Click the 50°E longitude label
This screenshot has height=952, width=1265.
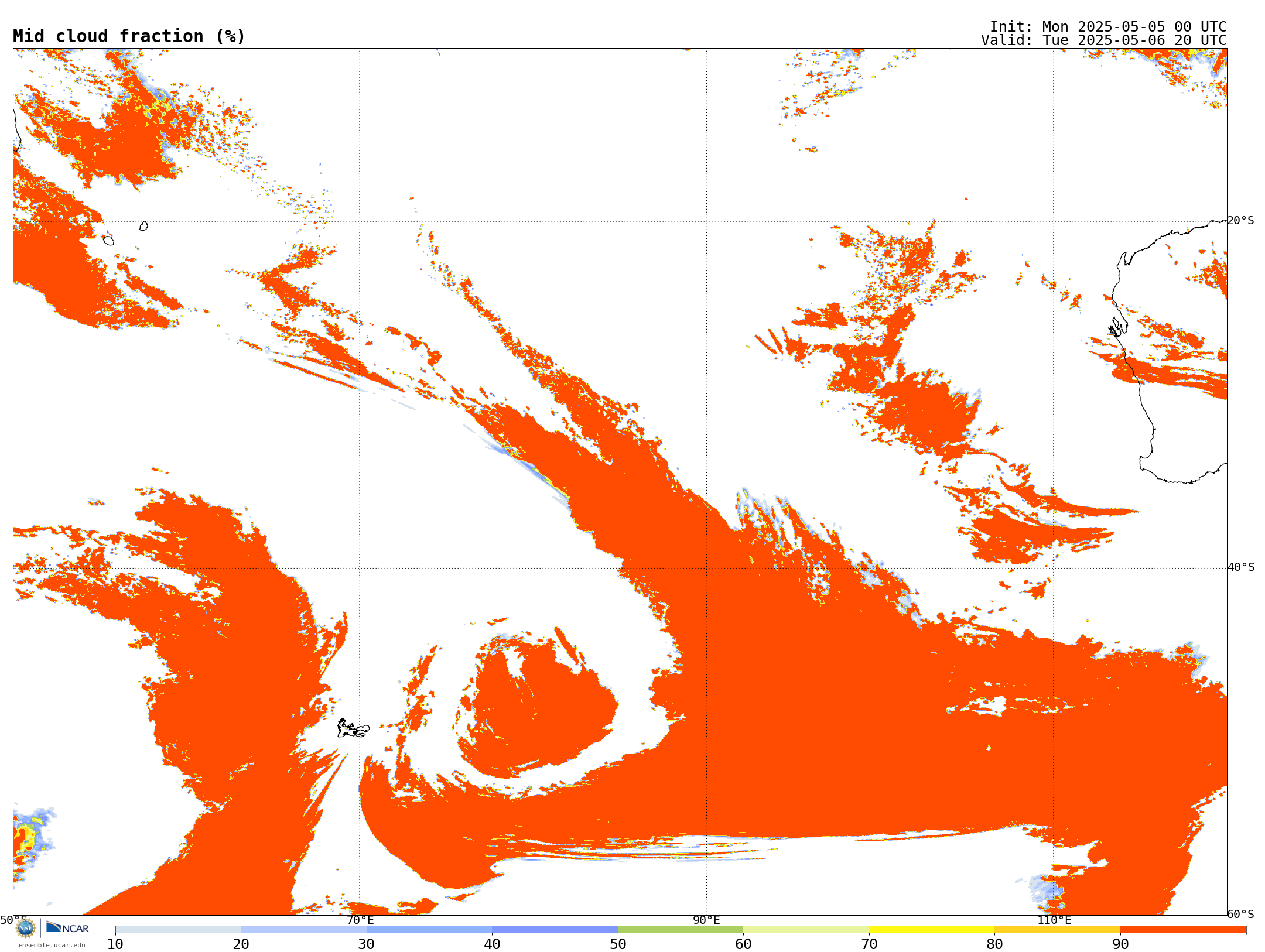tap(13, 920)
